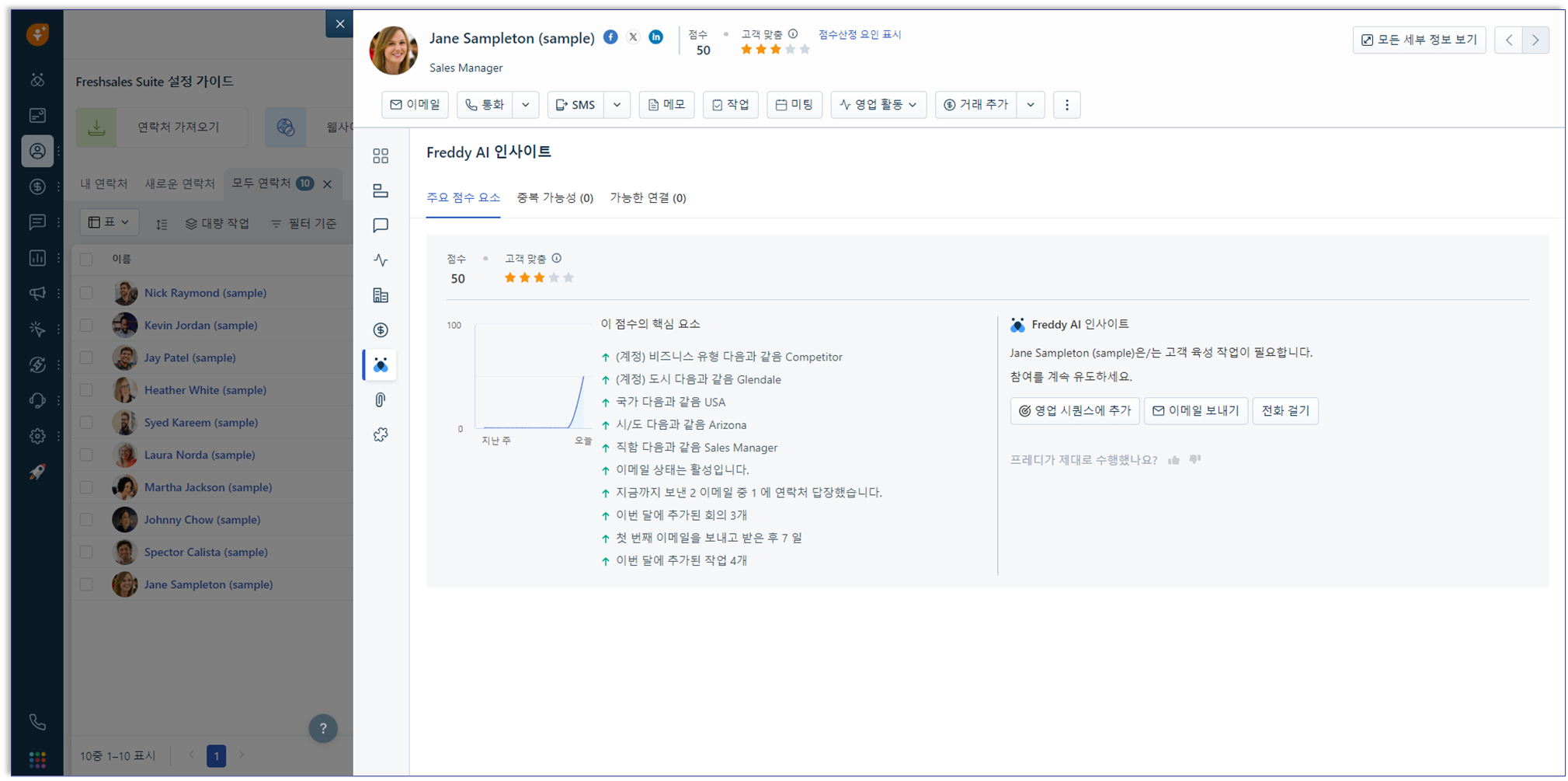Open the Campaigns megaphone icon in left sidebar
The width and height of the screenshot is (1568, 781).
pyautogui.click(x=37, y=294)
